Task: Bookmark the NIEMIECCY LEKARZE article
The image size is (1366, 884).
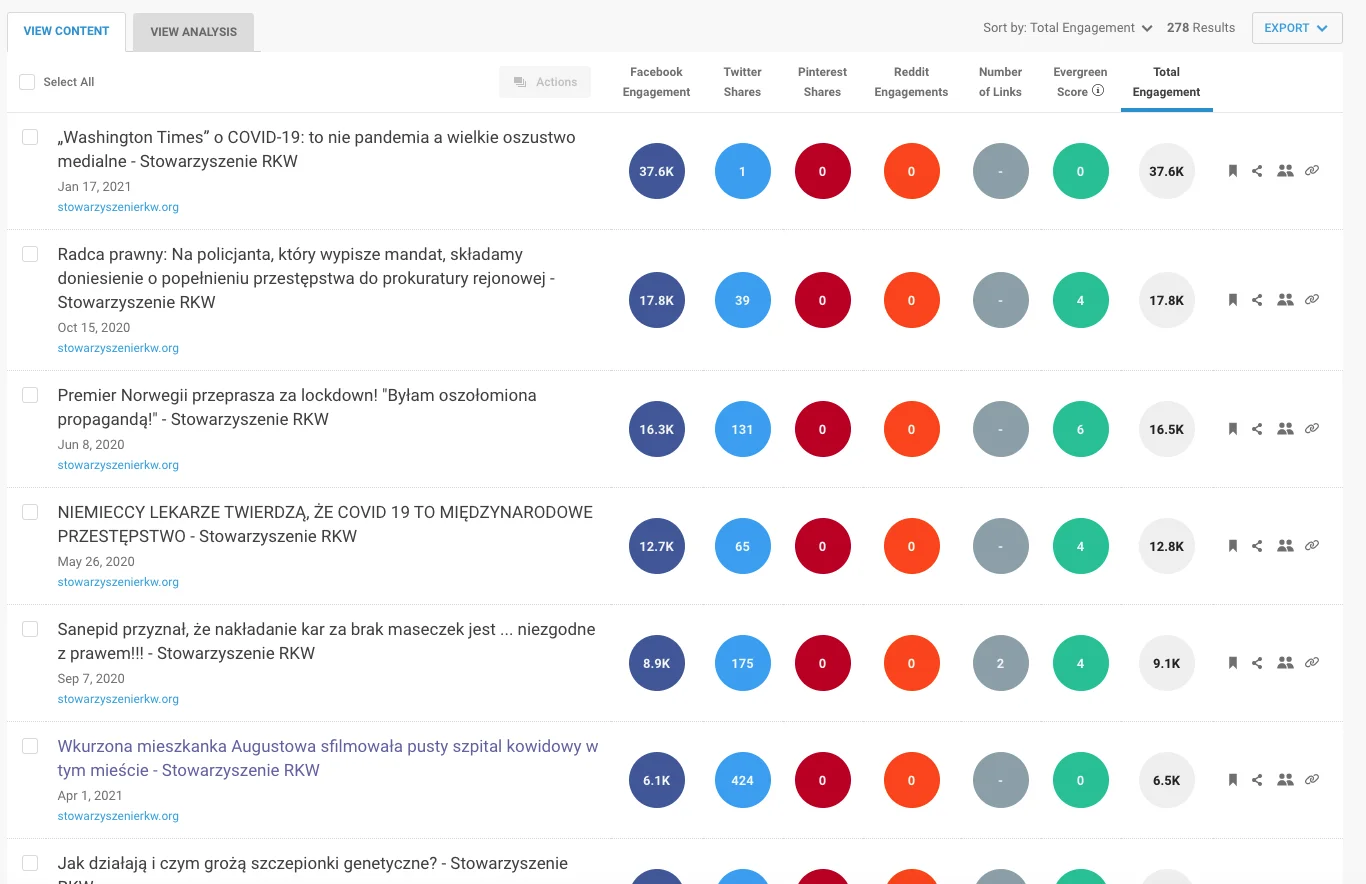Action: point(1233,546)
